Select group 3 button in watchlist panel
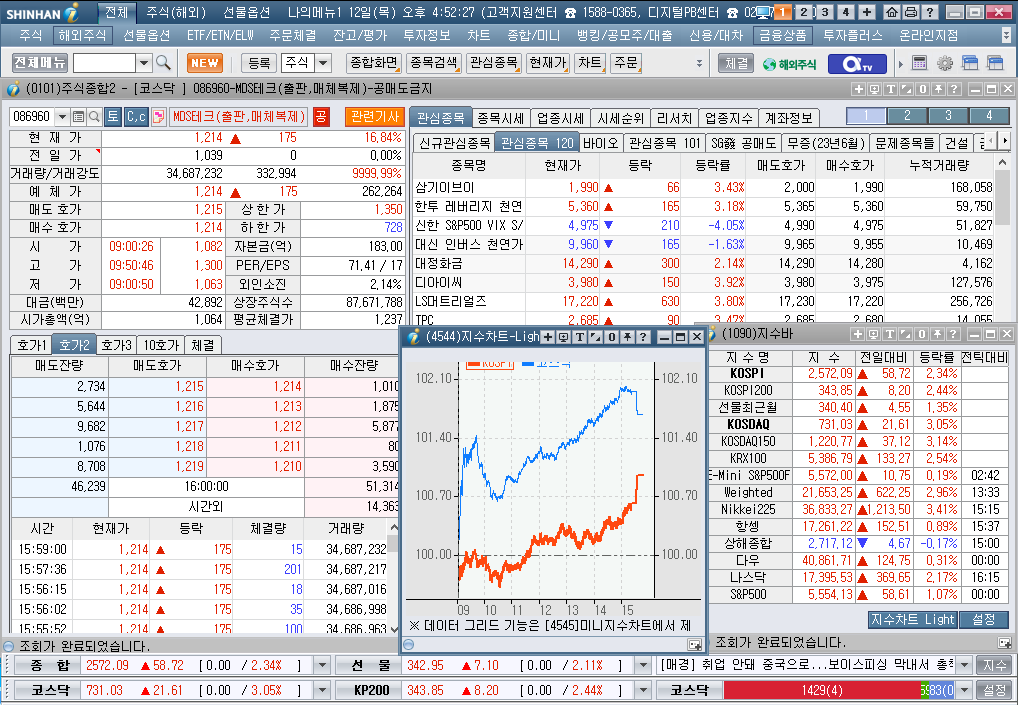Screen dimensions: 1018x705 (948, 116)
